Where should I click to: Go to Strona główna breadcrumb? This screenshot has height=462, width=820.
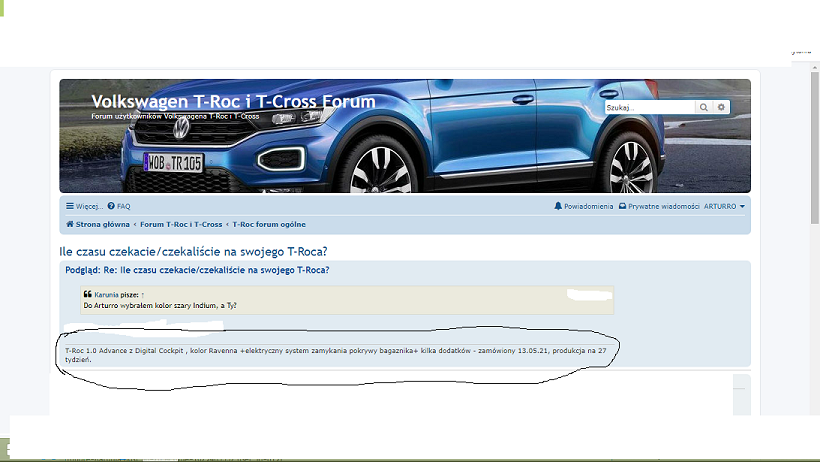point(98,224)
